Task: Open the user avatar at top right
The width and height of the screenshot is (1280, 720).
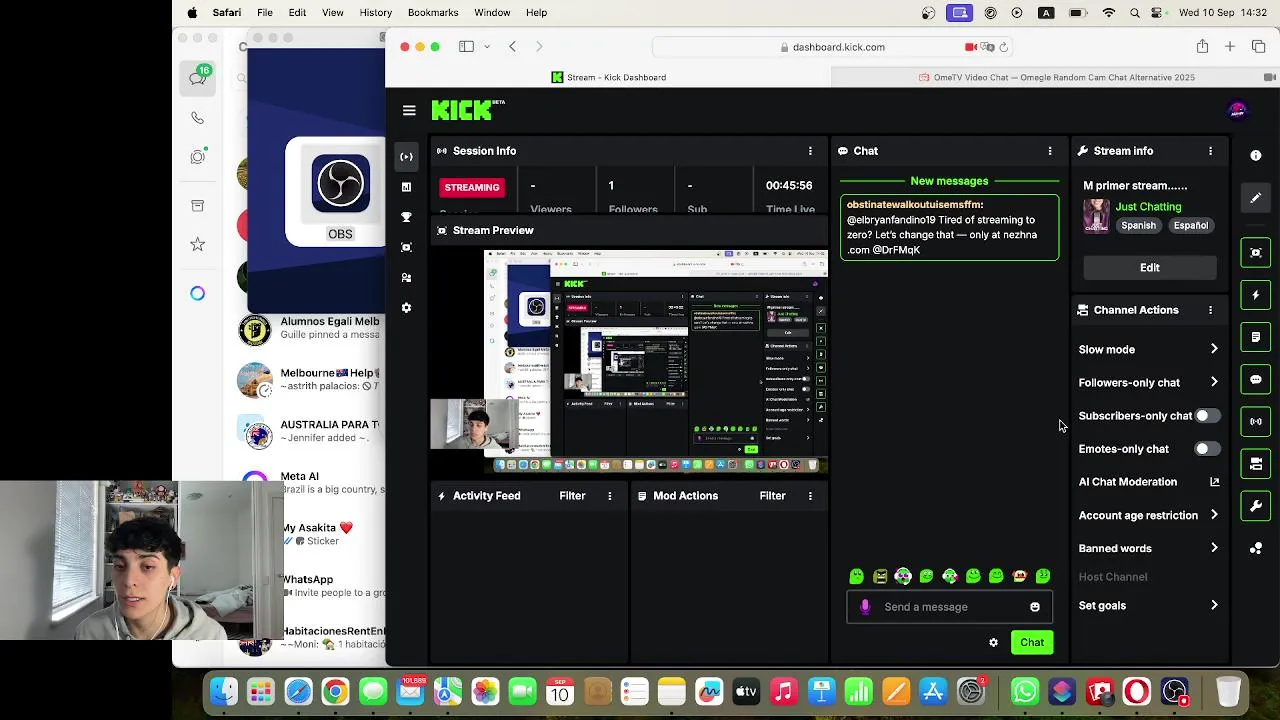Action: coord(1237,110)
